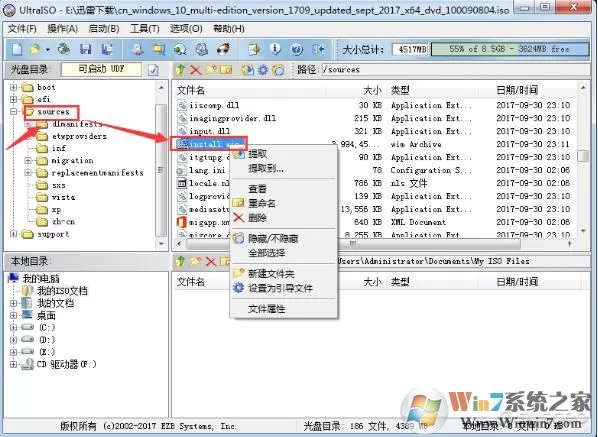The height and width of the screenshot is (437, 598).
Task: Click the green Up arrow in disc toolbar
Action: tap(181, 70)
